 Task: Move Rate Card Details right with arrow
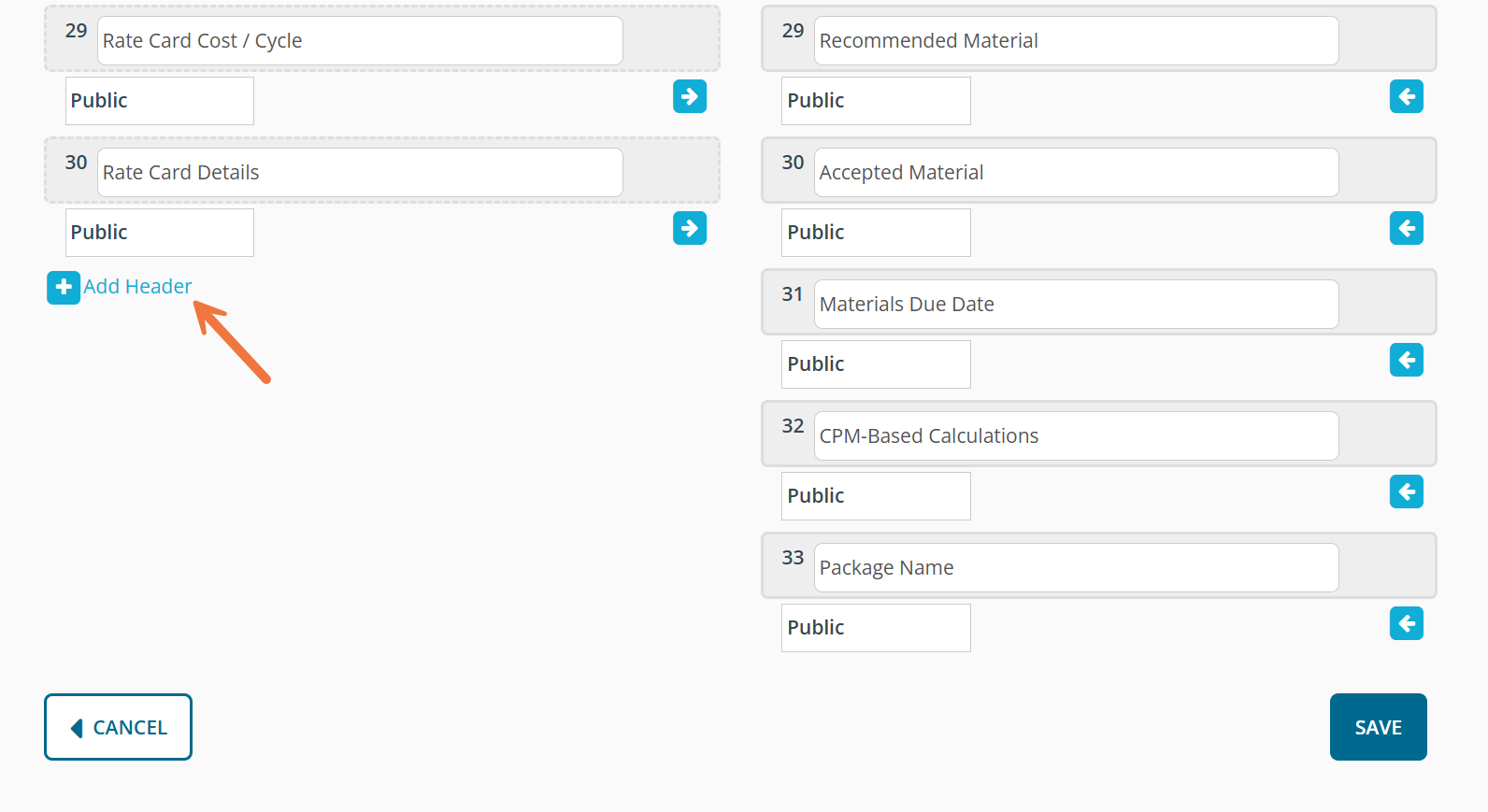point(689,228)
